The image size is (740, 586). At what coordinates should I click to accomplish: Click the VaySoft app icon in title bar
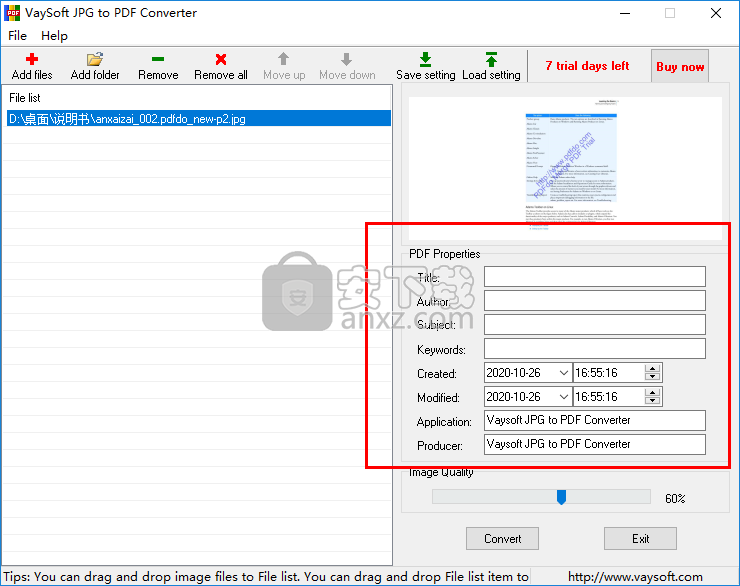(12, 13)
